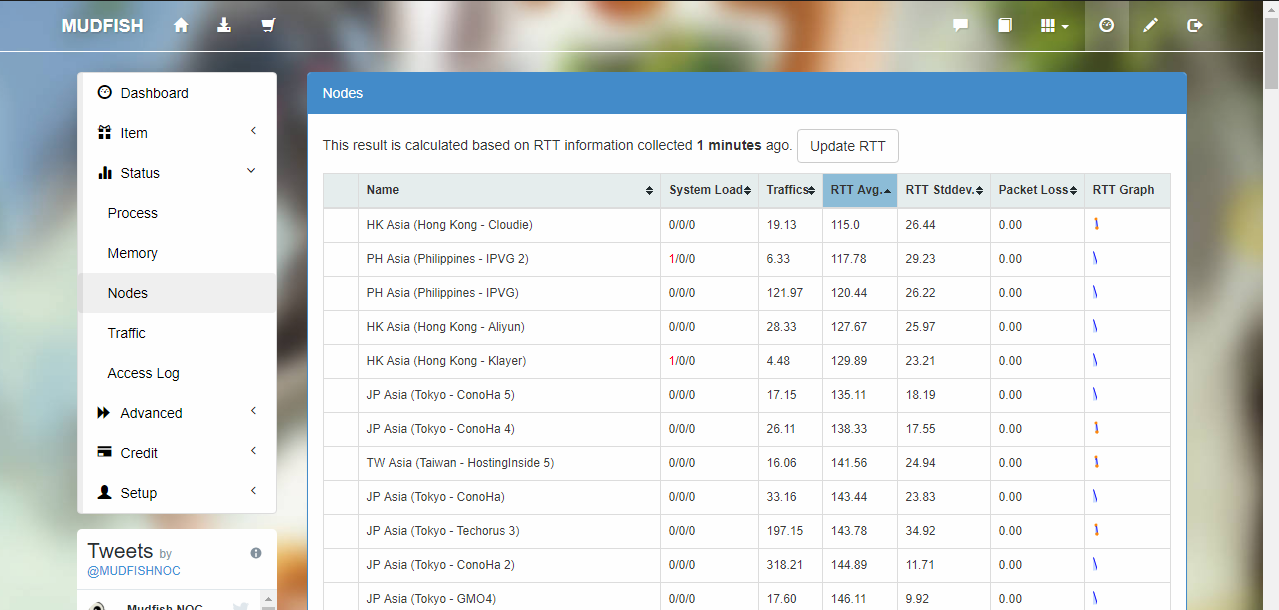Click the Mudfish NOC tweet avatar
The height and width of the screenshot is (610, 1279).
point(98,605)
